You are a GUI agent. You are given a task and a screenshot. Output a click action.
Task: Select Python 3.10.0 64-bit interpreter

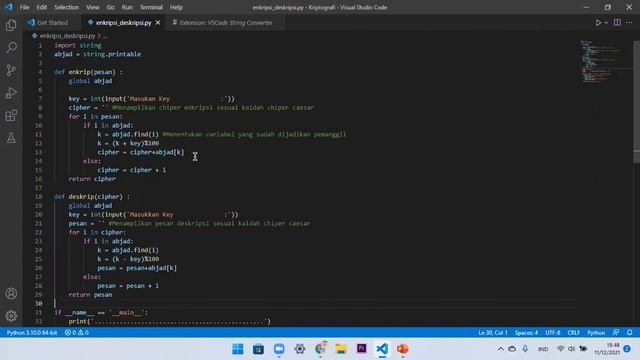tap(32, 333)
